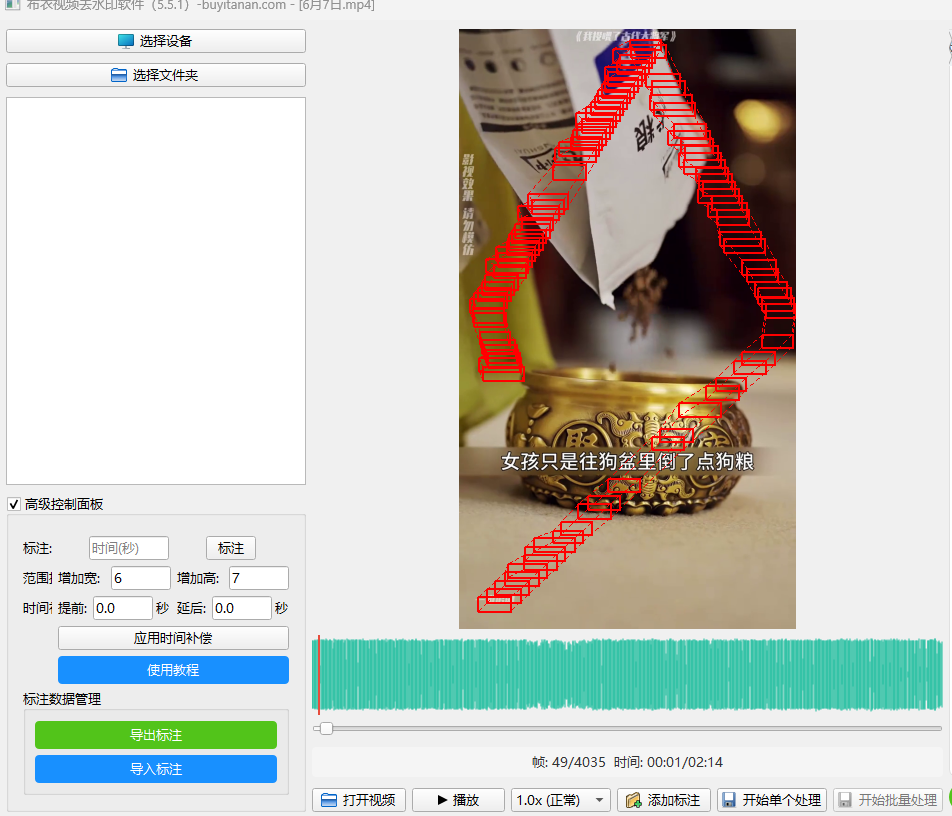Click the folder icon on 选择文件夹 button
The width and height of the screenshot is (952, 816).
point(119,75)
